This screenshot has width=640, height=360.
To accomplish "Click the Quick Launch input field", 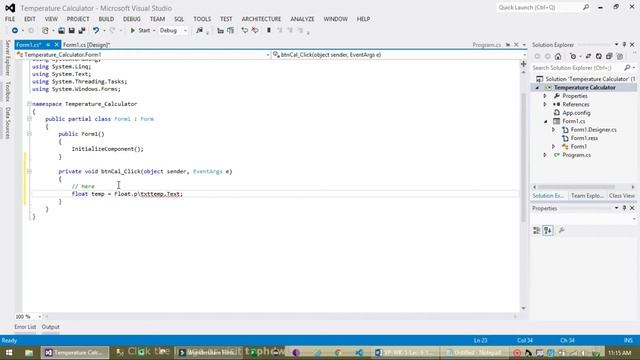I will (x=539, y=7).
